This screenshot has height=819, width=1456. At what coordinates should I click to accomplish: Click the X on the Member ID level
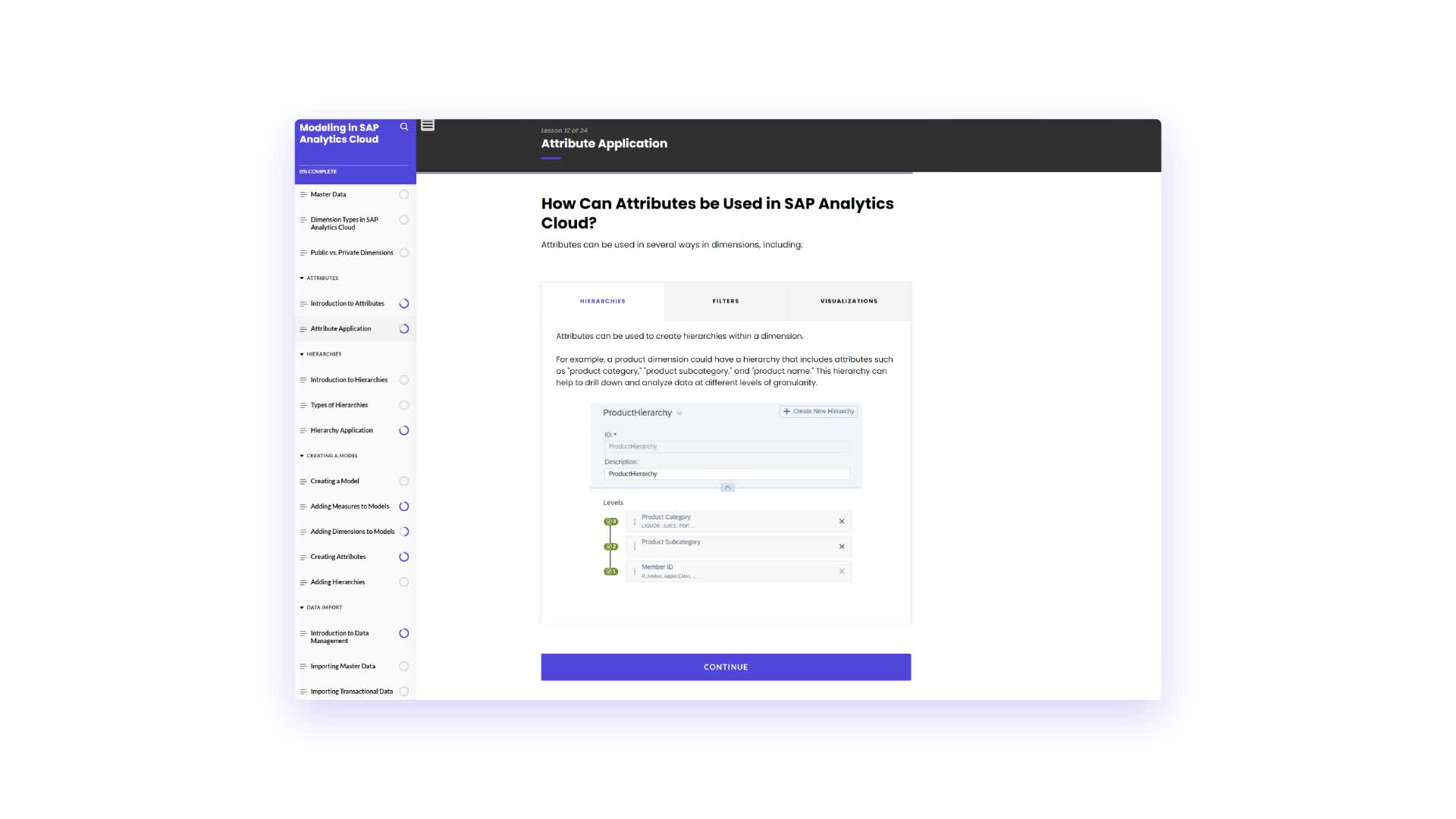coord(842,572)
